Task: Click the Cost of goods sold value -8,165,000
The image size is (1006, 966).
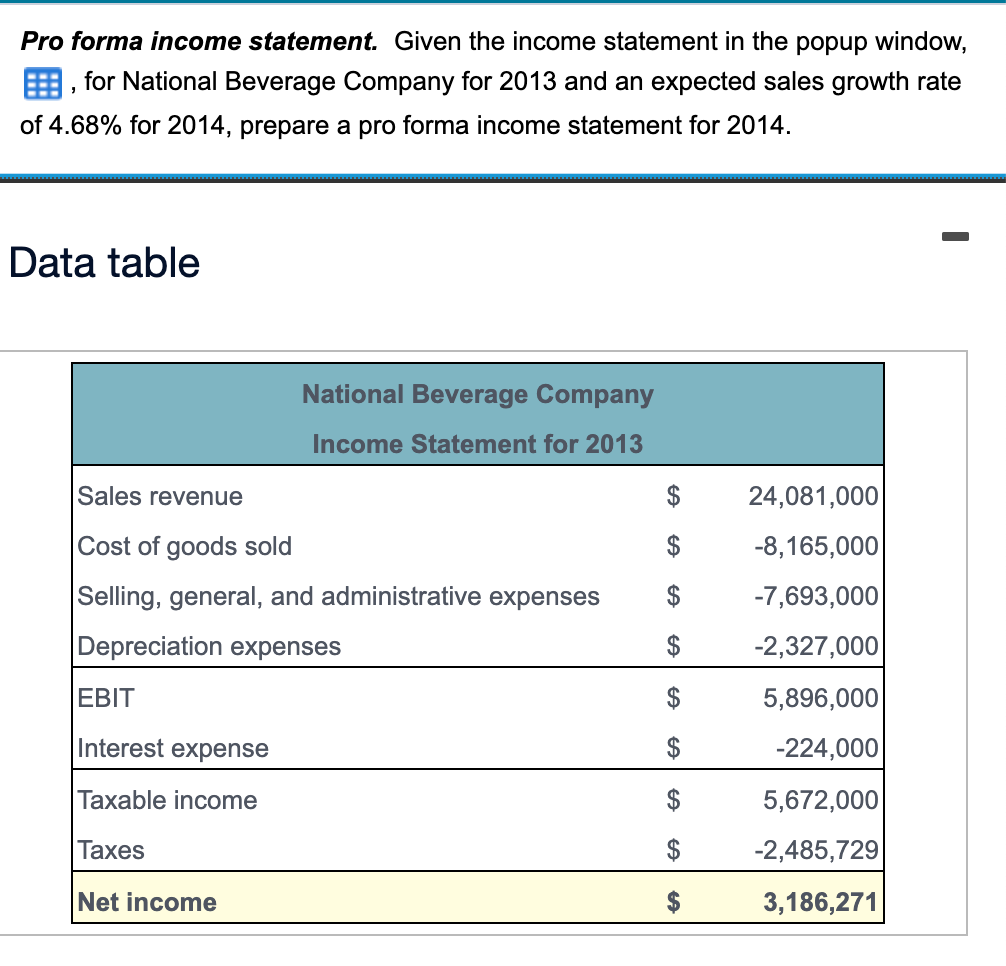Action: point(812,546)
